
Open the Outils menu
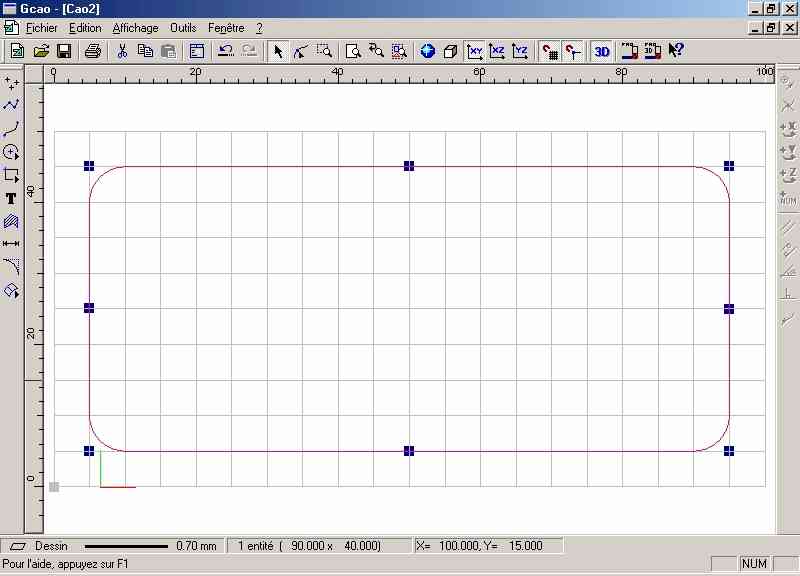tap(183, 28)
